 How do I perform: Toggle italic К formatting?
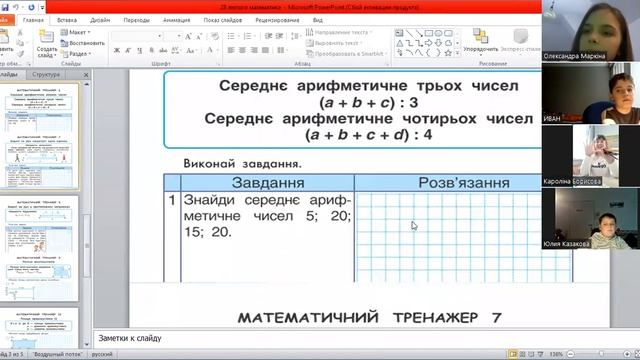point(128,50)
